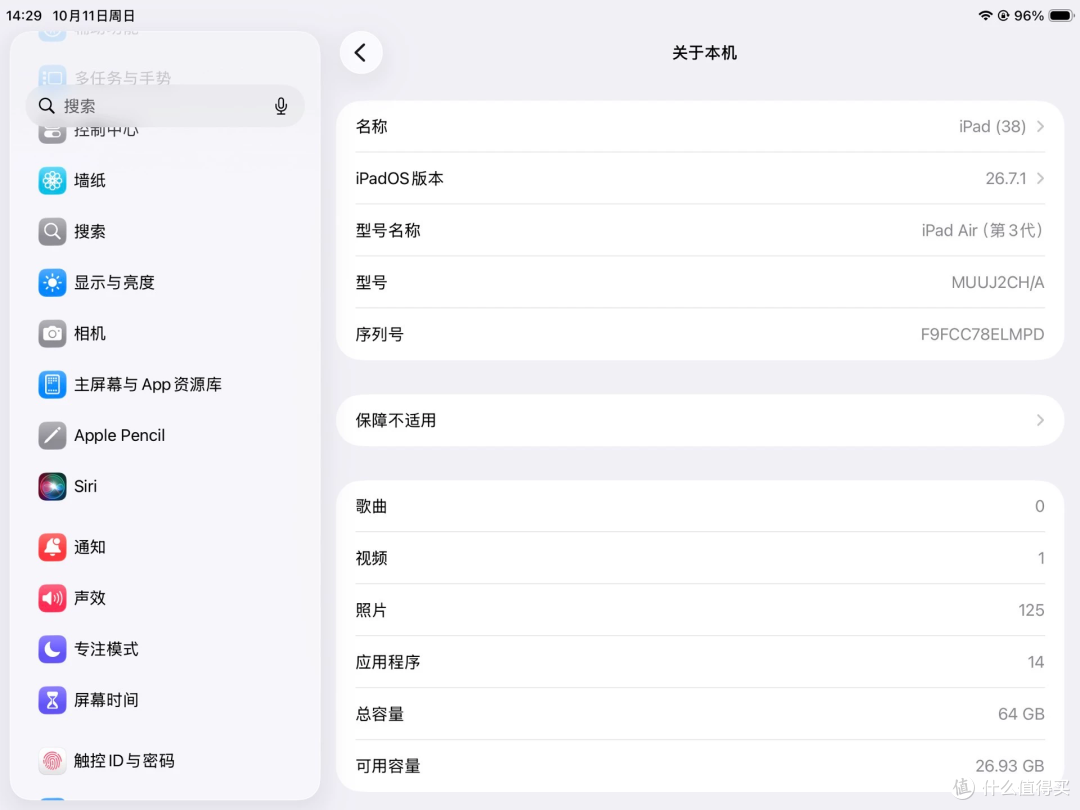
Task: Open the 墙纸 wallpaper icon
Action: pyautogui.click(x=52, y=180)
